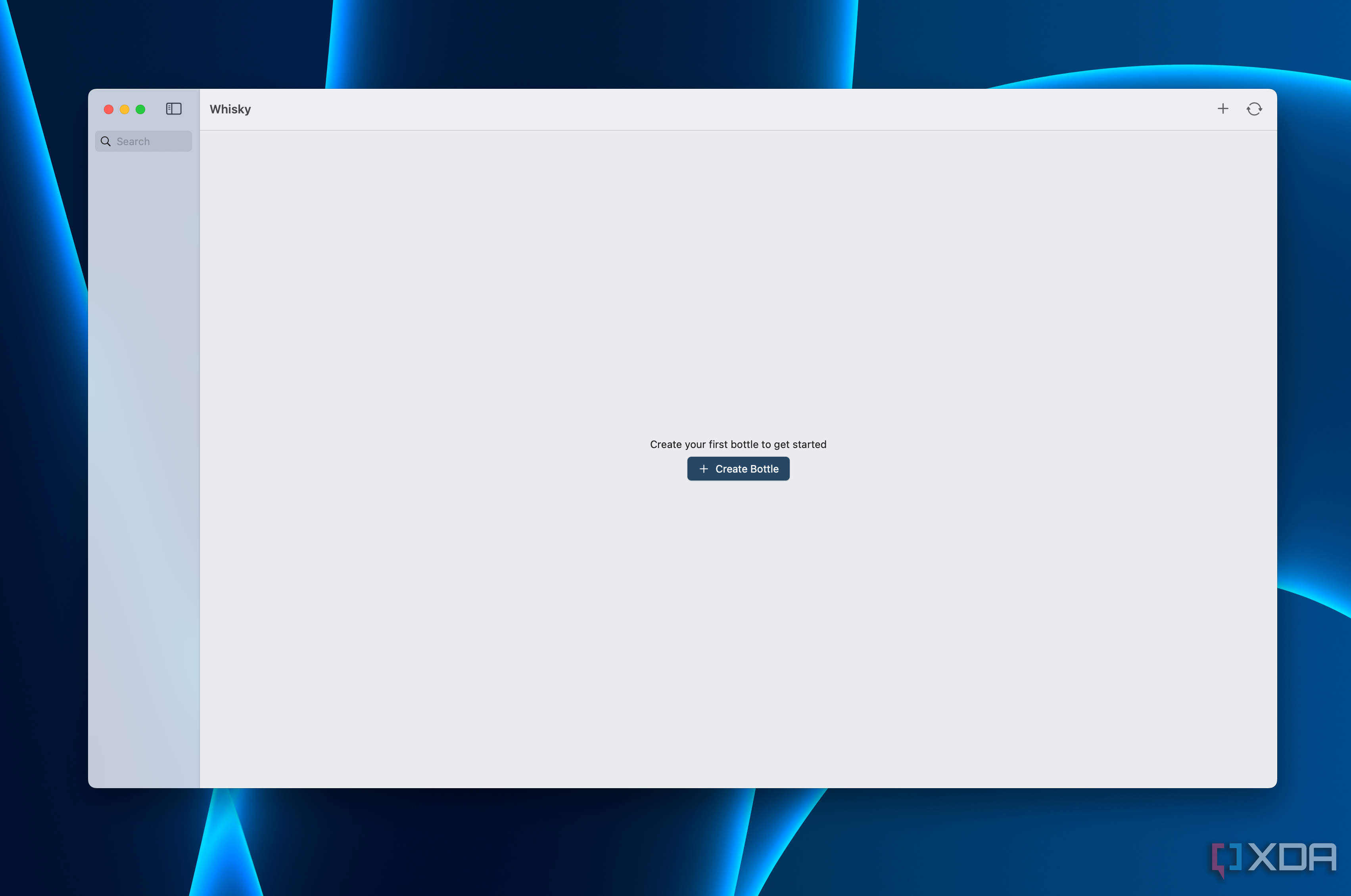Focus the sidebar Search field
1351x896 pixels.
(144, 141)
